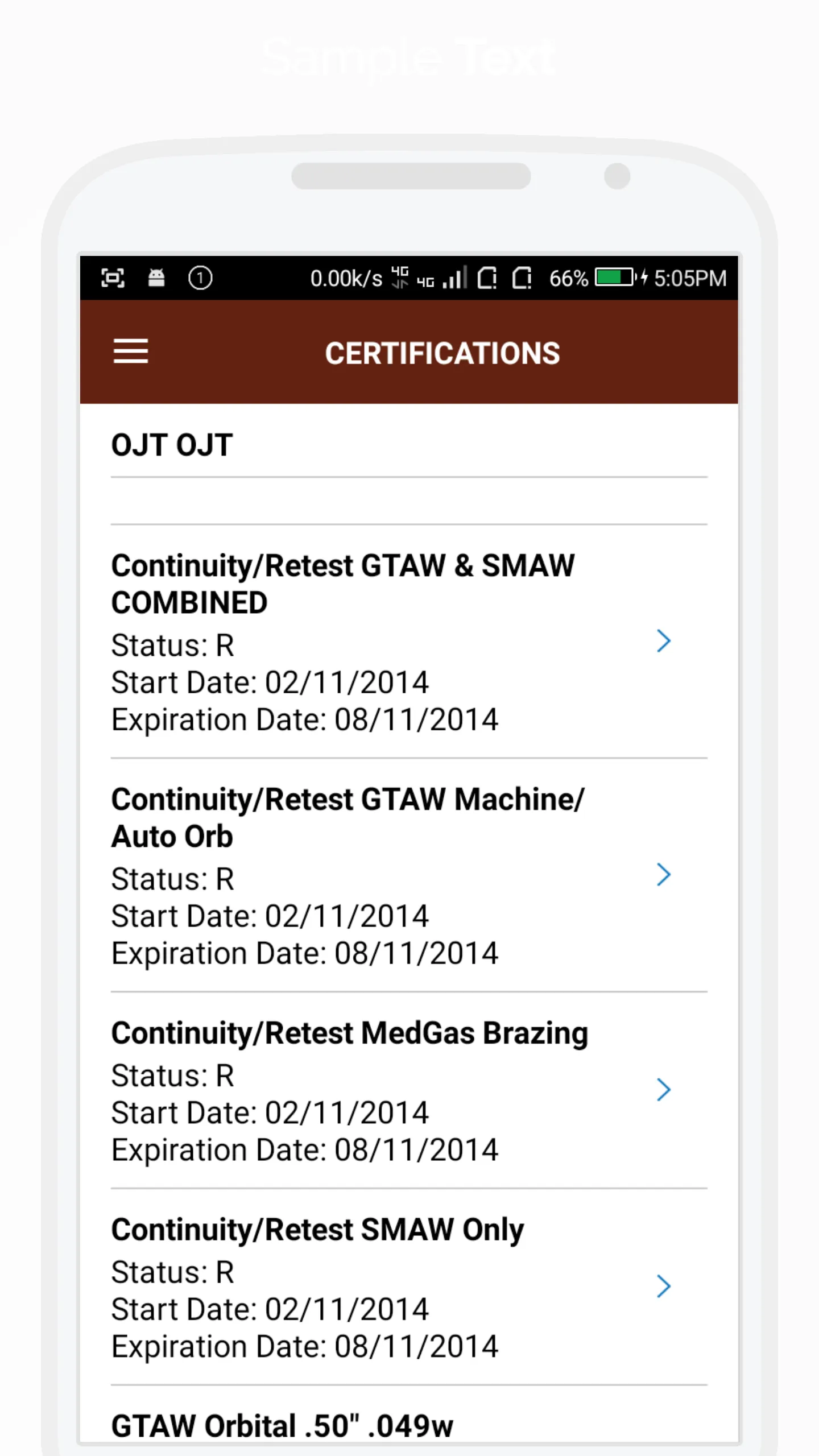Image resolution: width=819 pixels, height=1456 pixels.
Task: Tap the first SIM card icon
Action: pyautogui.click(x=487, y=278)
